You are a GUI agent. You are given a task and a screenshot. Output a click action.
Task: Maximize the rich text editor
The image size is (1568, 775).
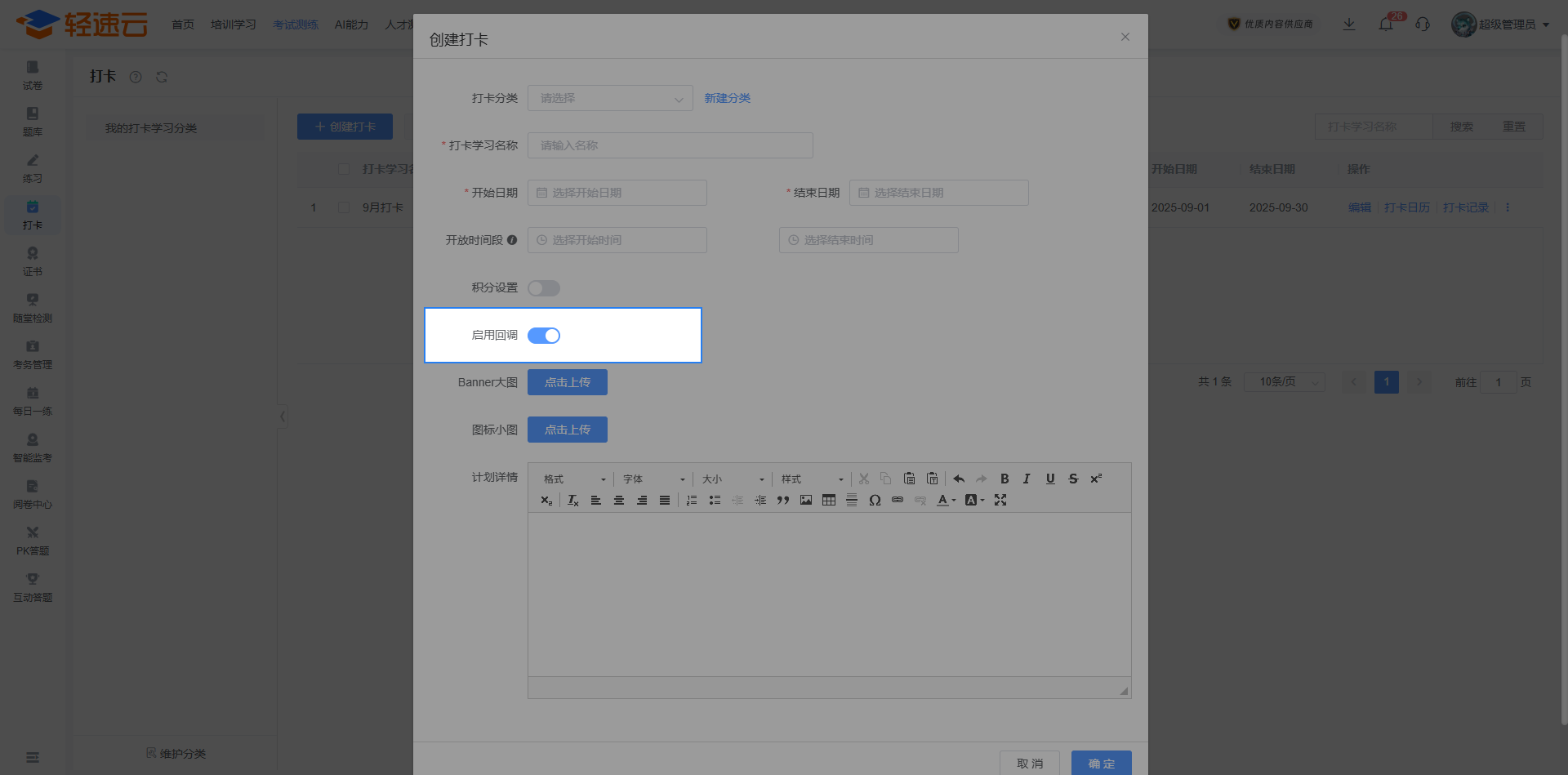1000,500
